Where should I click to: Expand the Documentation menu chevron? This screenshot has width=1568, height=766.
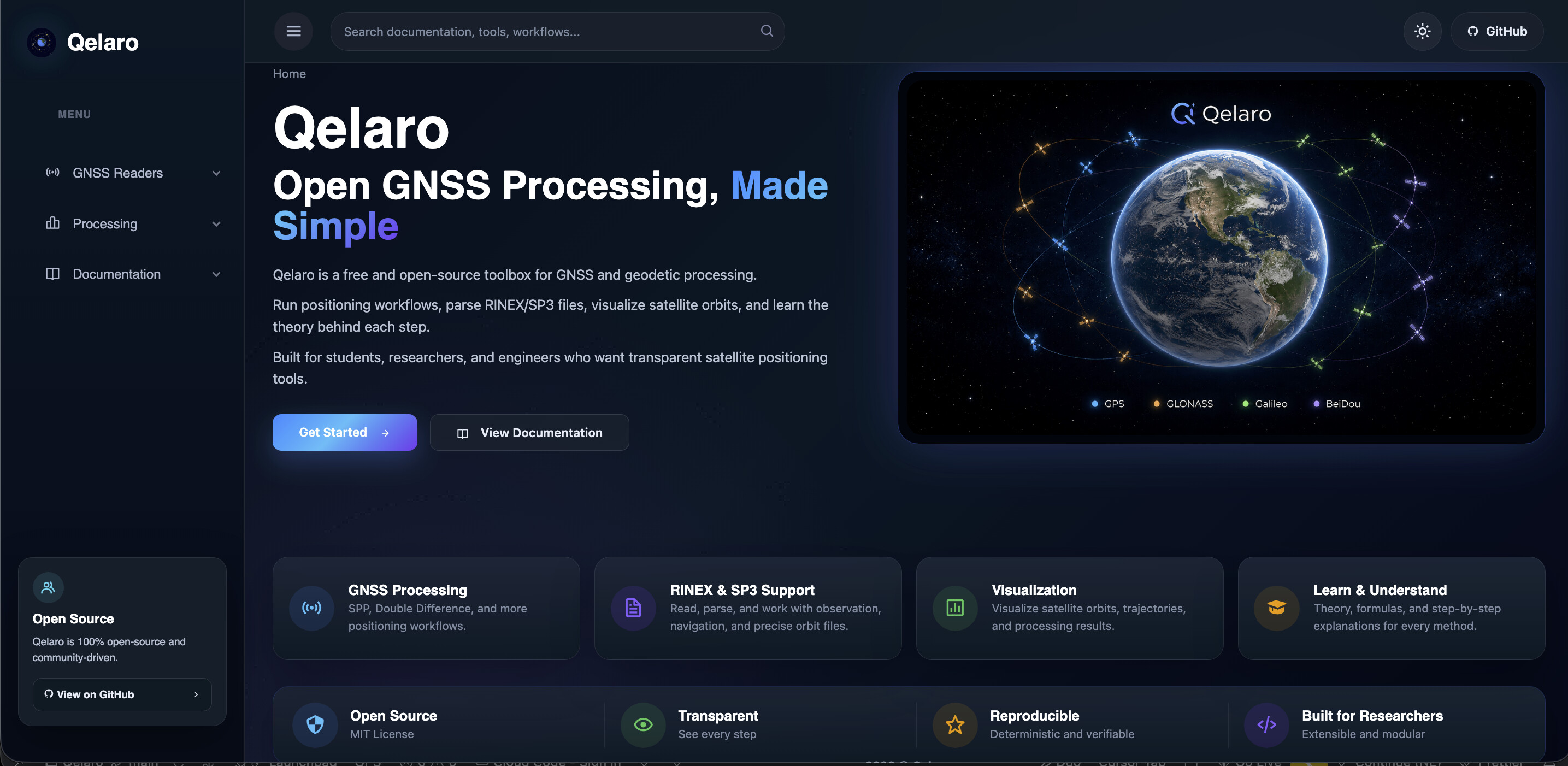coord(216,275)
